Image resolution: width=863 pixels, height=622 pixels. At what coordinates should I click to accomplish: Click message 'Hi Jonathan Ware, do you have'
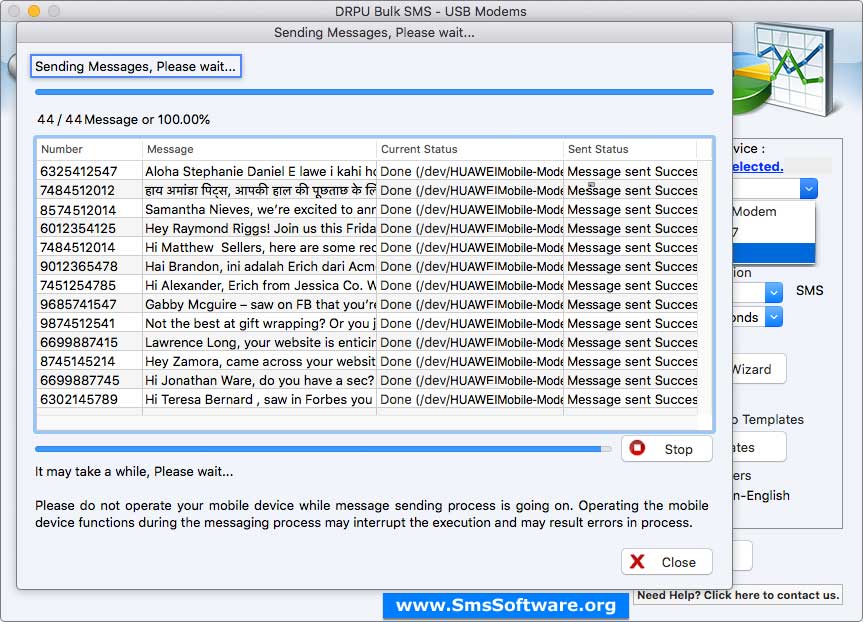(x=260, y=380)
